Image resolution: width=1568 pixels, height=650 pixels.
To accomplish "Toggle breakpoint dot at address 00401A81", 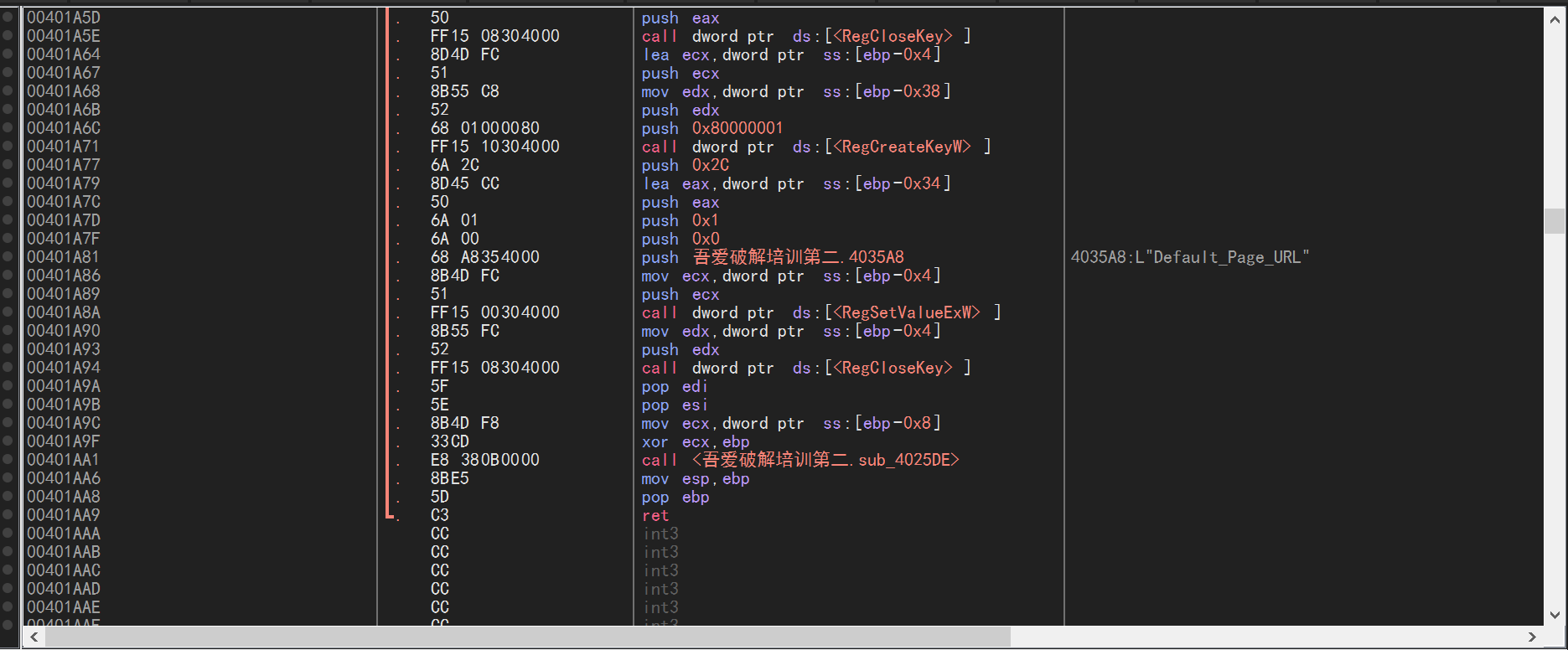I will 8,257.
